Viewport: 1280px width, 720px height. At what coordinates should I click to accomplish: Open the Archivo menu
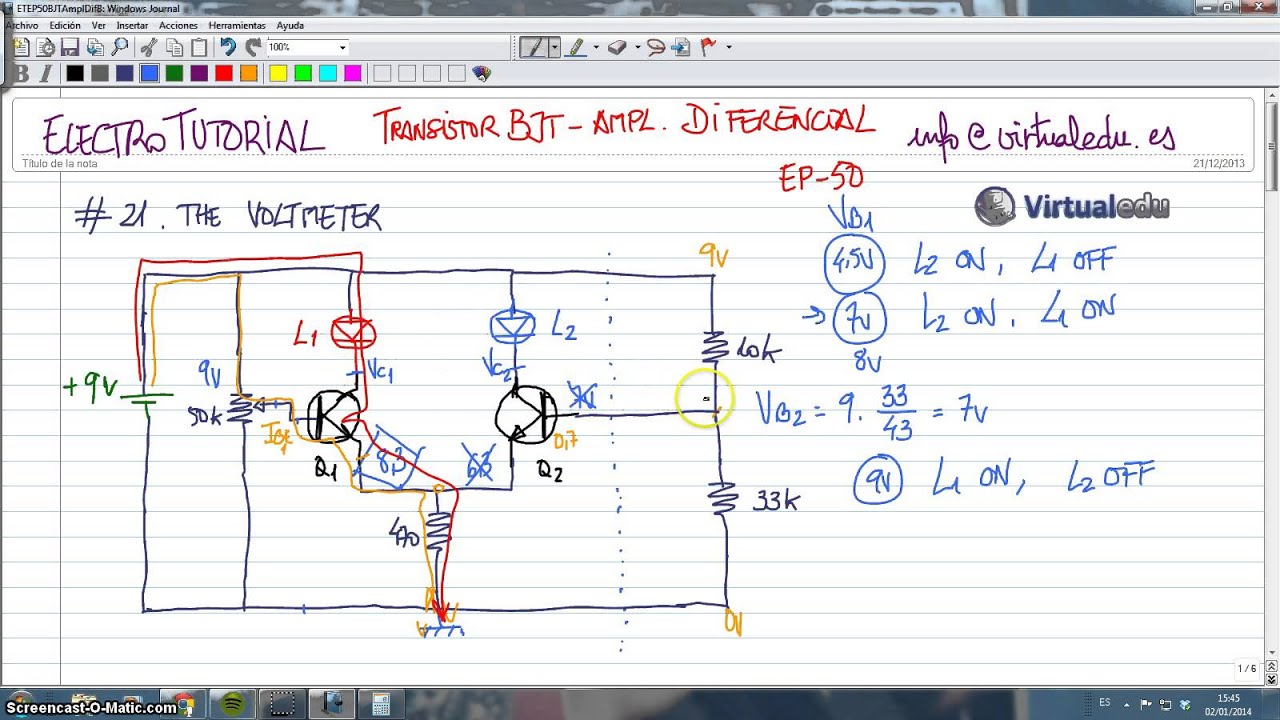pyautogui.click(x=22, y=25)
